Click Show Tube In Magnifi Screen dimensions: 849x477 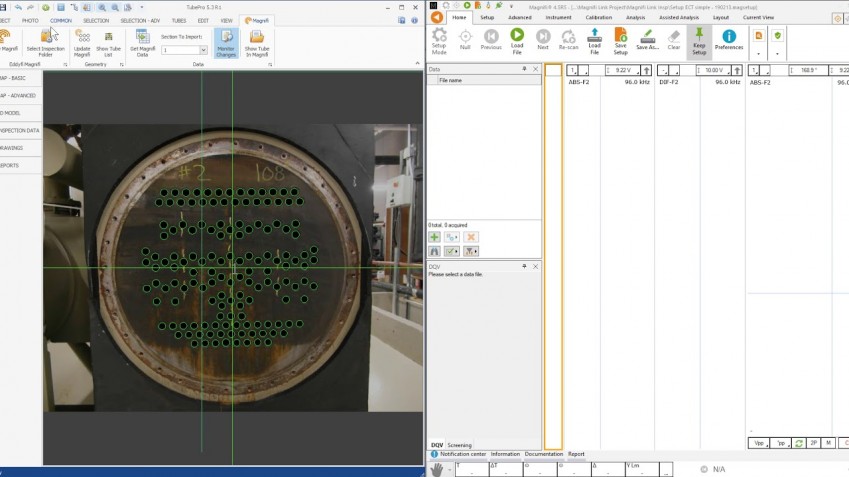click(257, 36)
